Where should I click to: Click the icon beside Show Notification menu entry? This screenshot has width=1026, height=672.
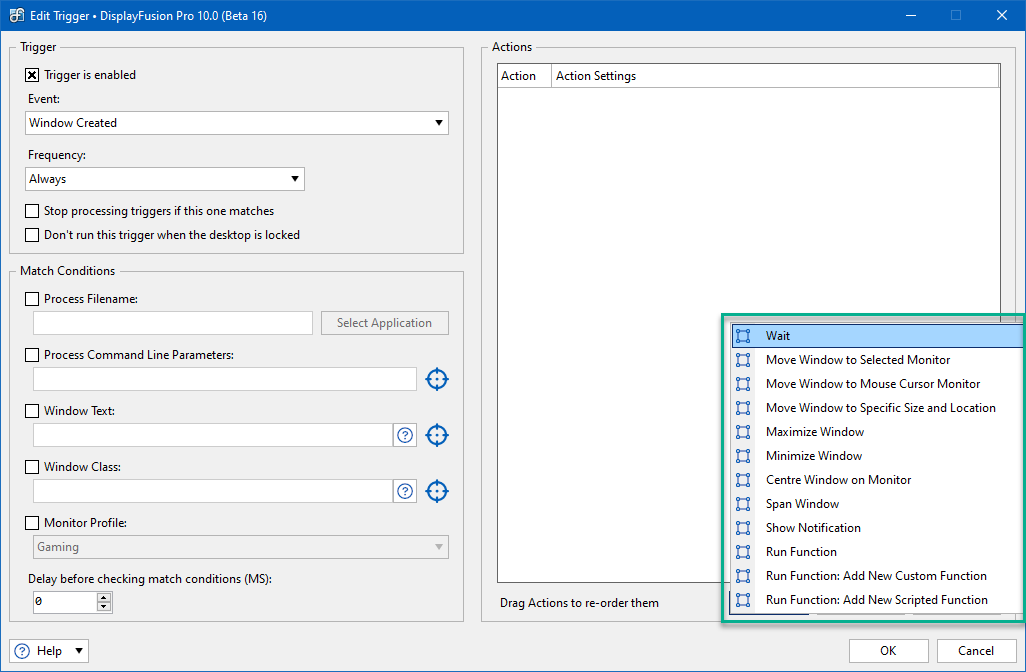click(x=743, y=528)
